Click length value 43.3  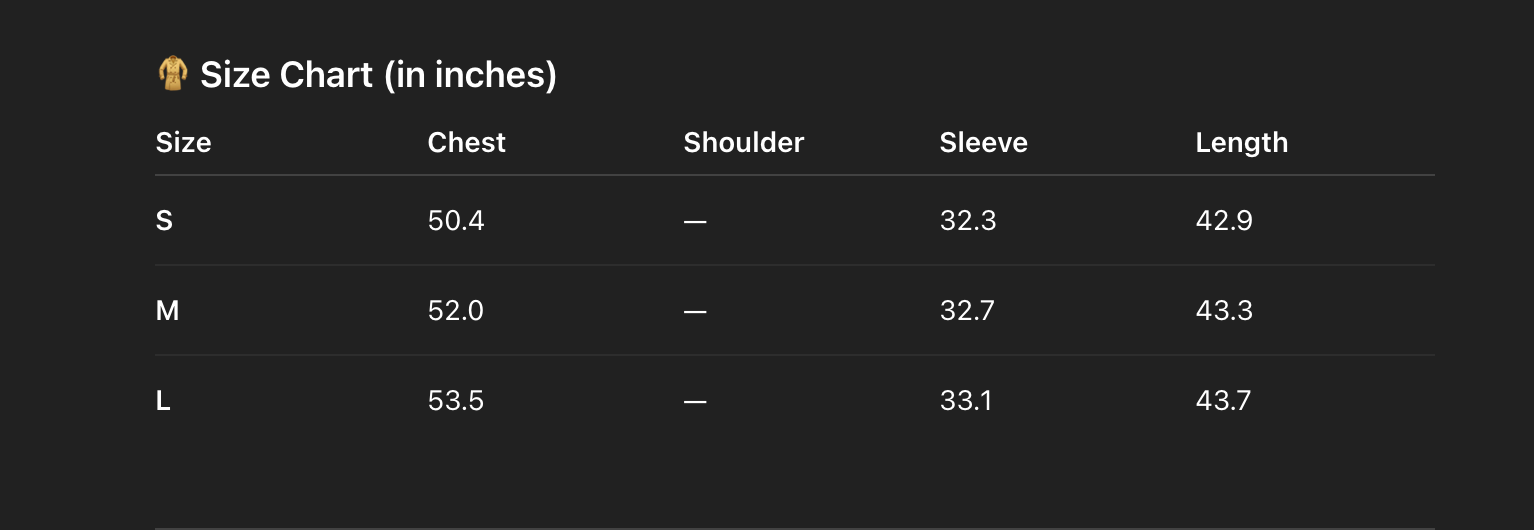pyautogui.click(x=1224, y=311)
